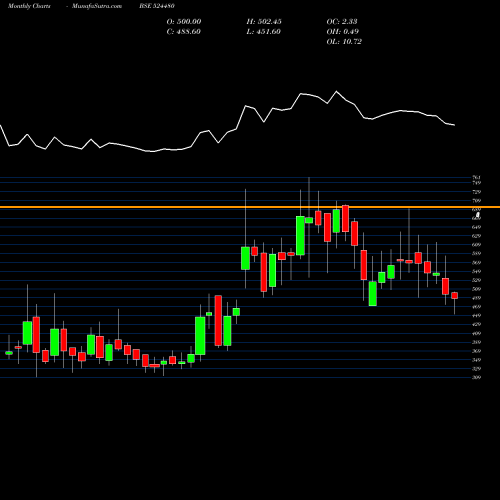Click the price axis label '469'
The height and width of the screenshot is (500, 500).
477,307
